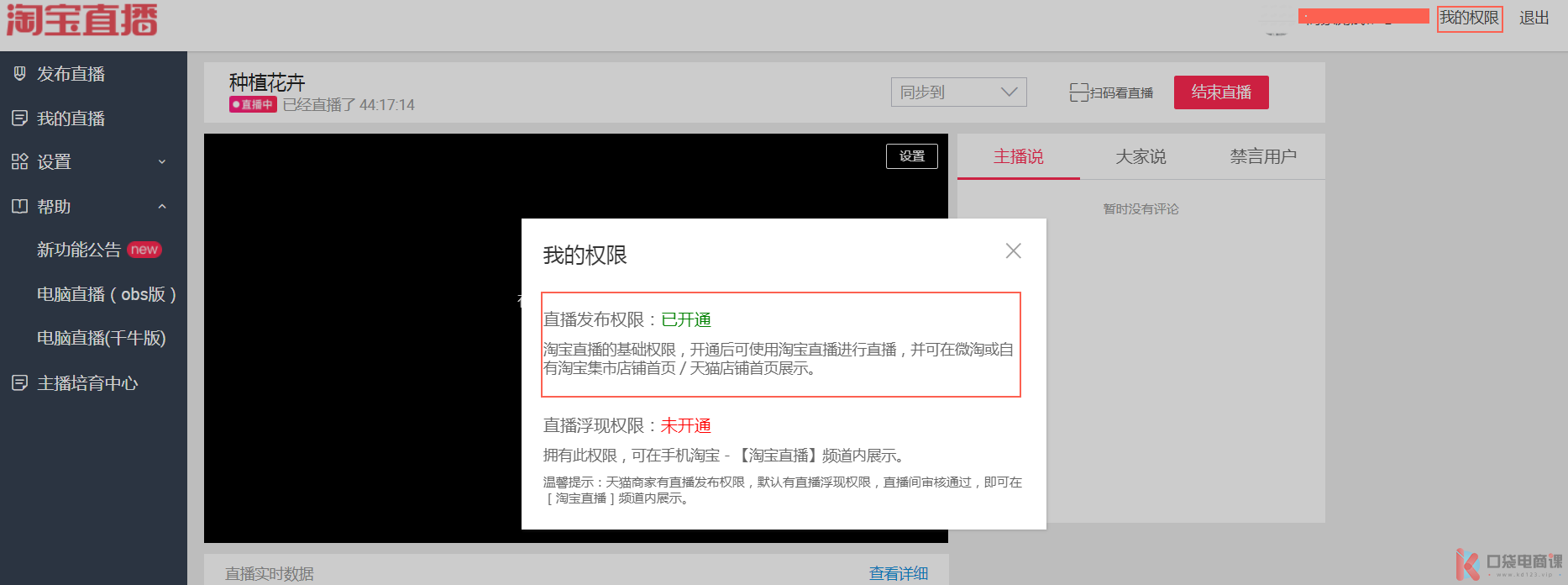Select the 主播说 tab

(1018, 157)
